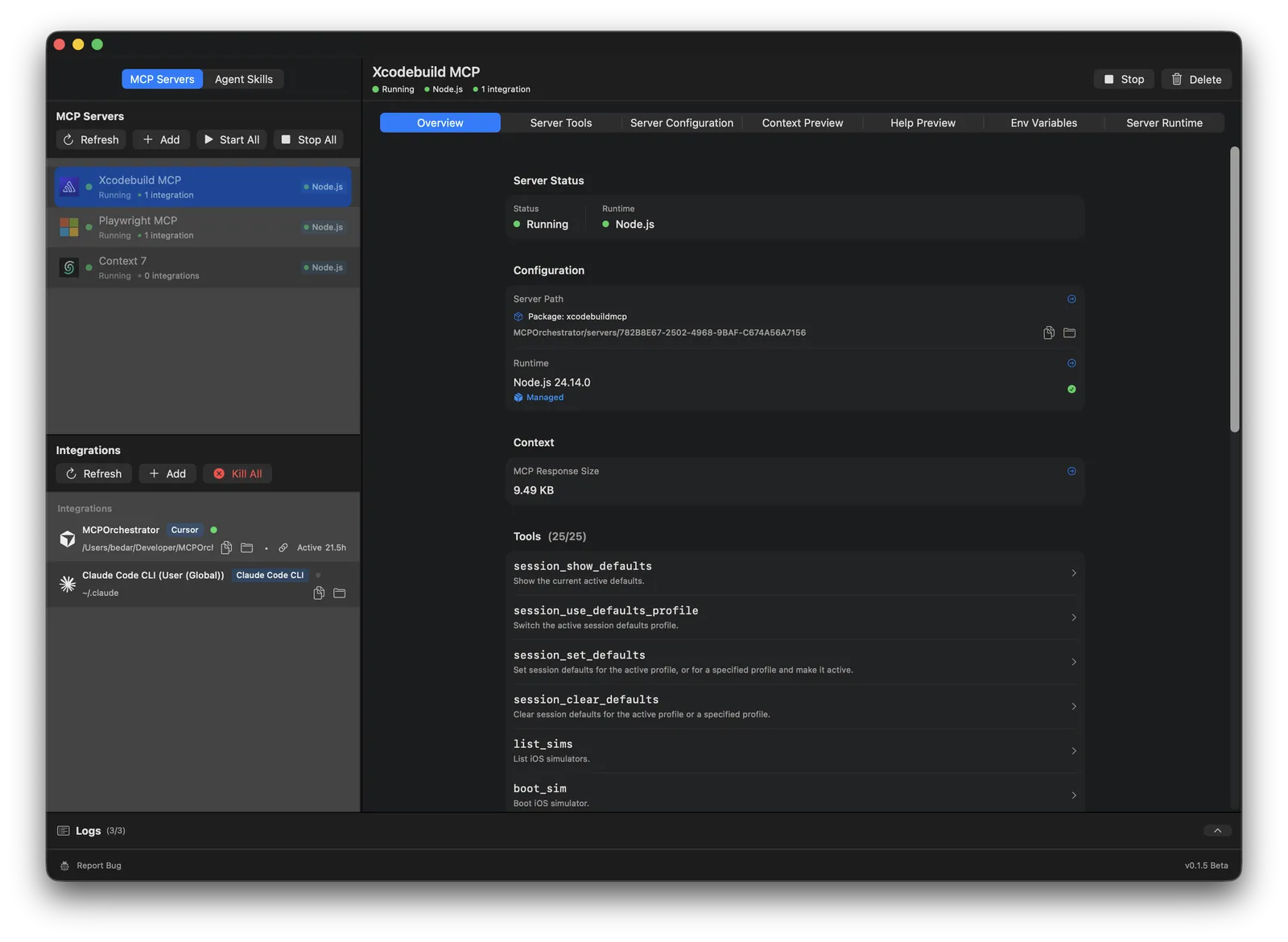This screenshot has height=942, width=1288.
Task: Click the Context 7 server icon
Action: tap(70, 266)
